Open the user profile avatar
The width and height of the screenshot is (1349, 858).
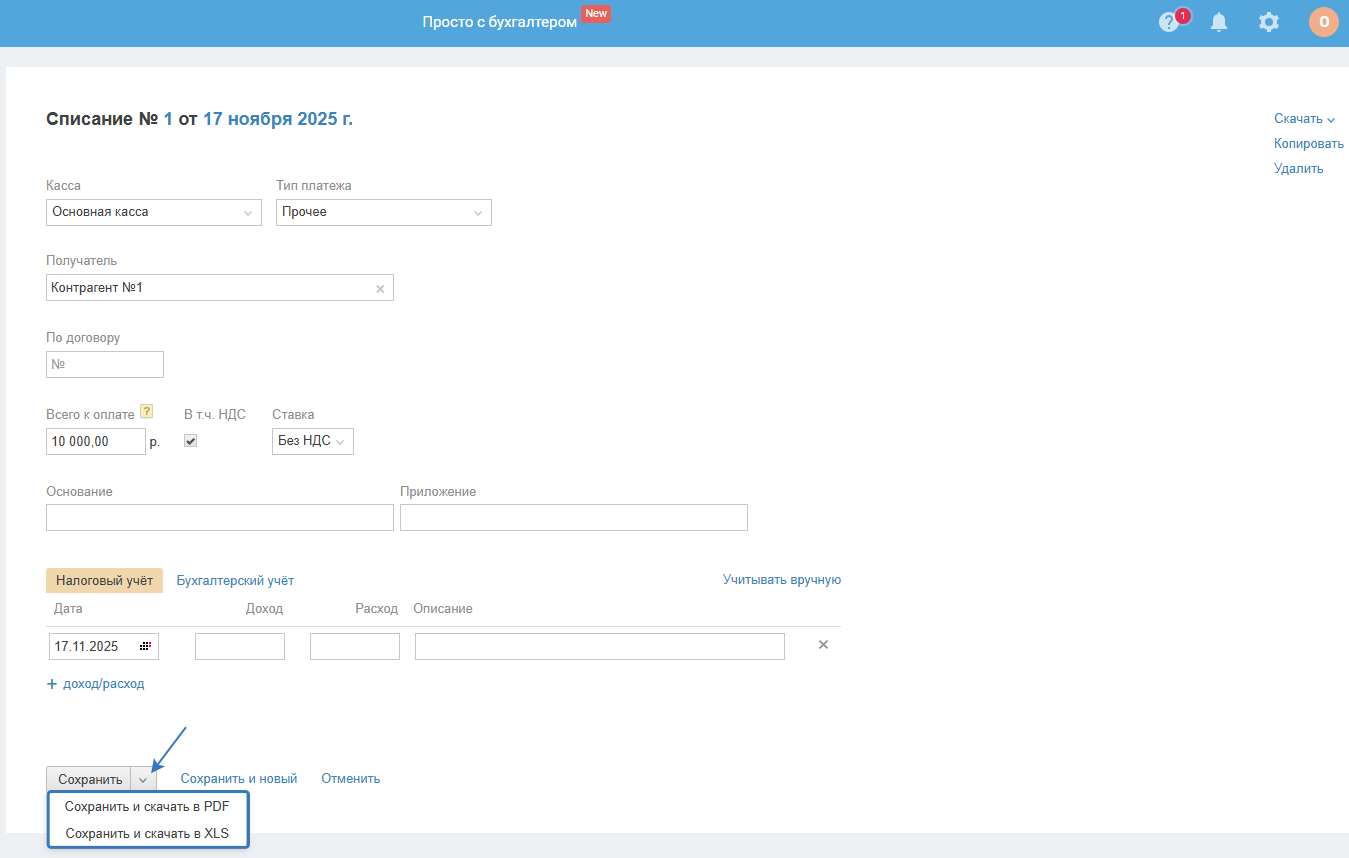(1324, 22)
